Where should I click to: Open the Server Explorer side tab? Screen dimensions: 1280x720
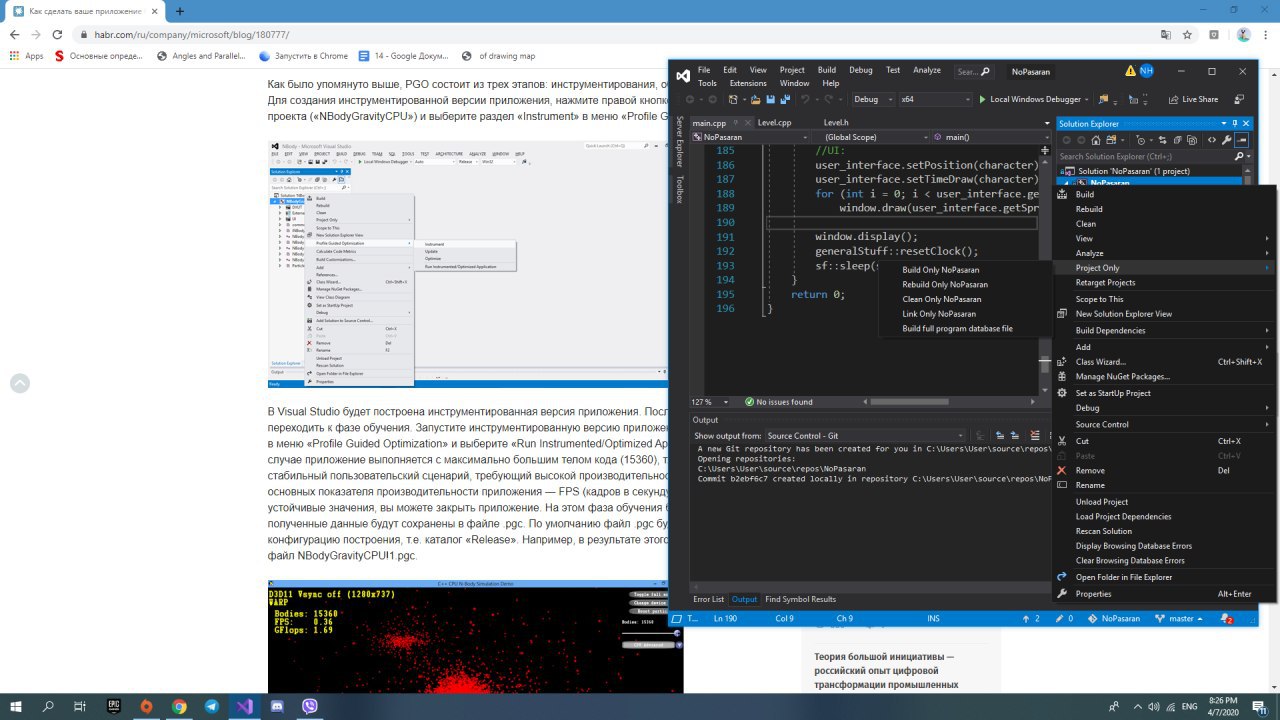point(680,142)
